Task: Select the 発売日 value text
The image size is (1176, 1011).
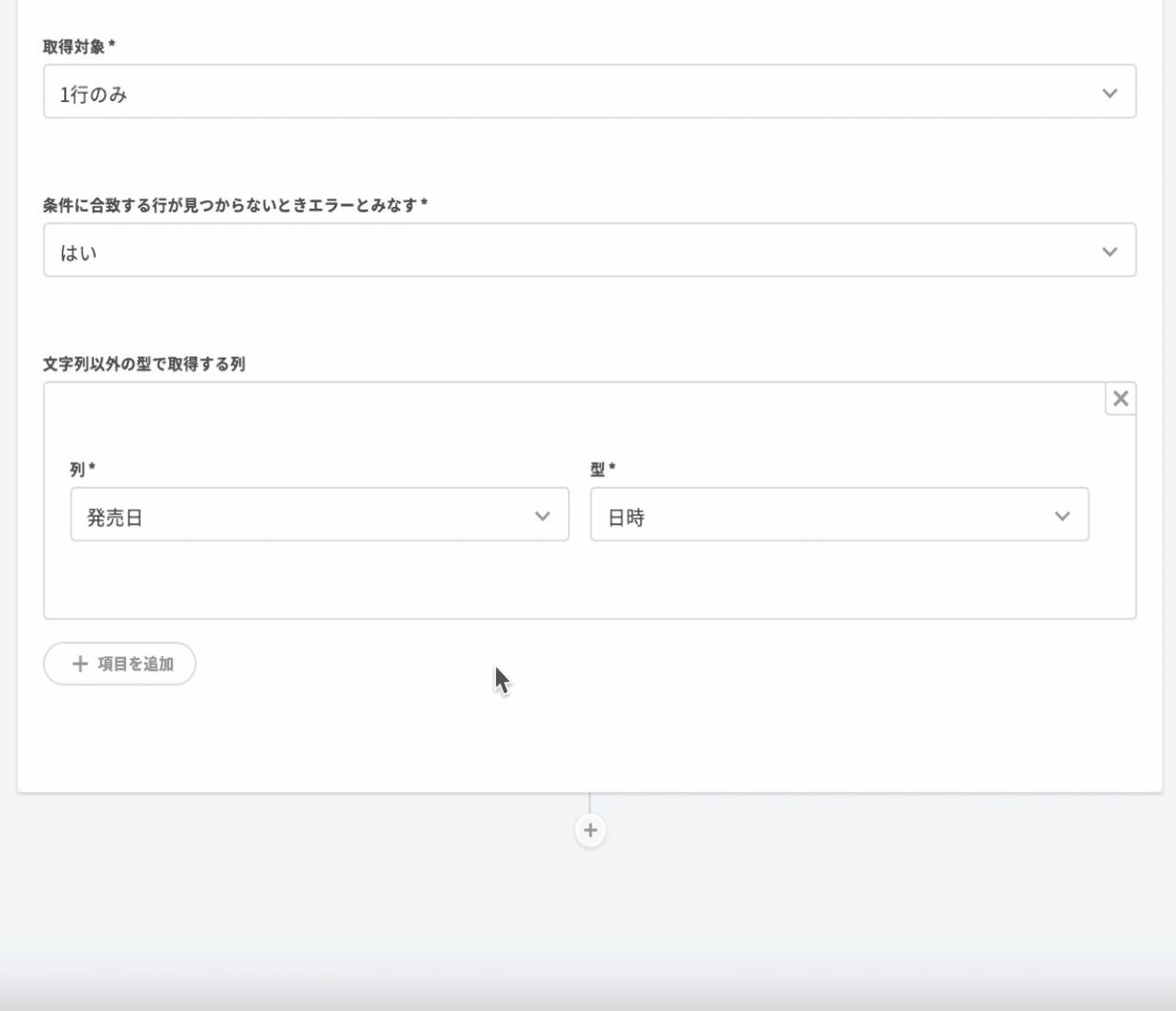Action: click(115, 517)
